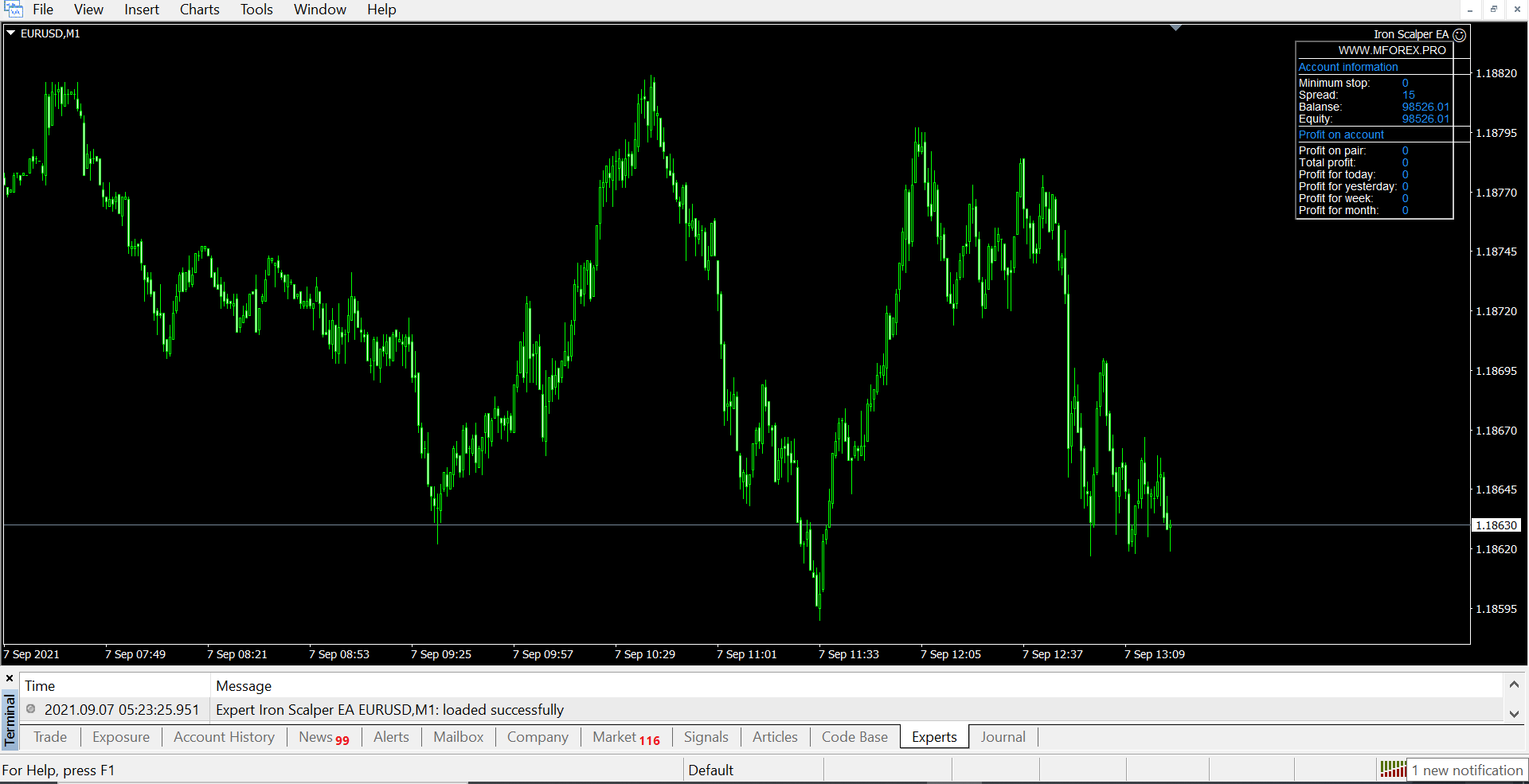Select the 'loaded successfully' log message row
1529x784 pixels.
tap(389, 709)
